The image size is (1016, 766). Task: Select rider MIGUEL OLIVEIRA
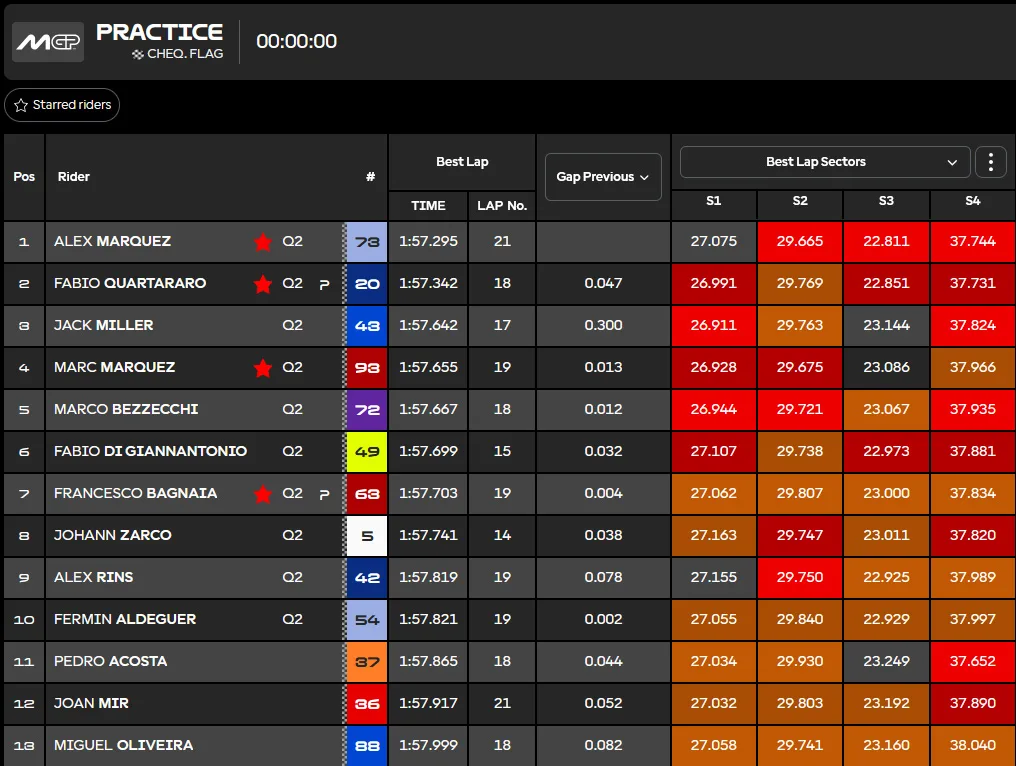point(123,745)
